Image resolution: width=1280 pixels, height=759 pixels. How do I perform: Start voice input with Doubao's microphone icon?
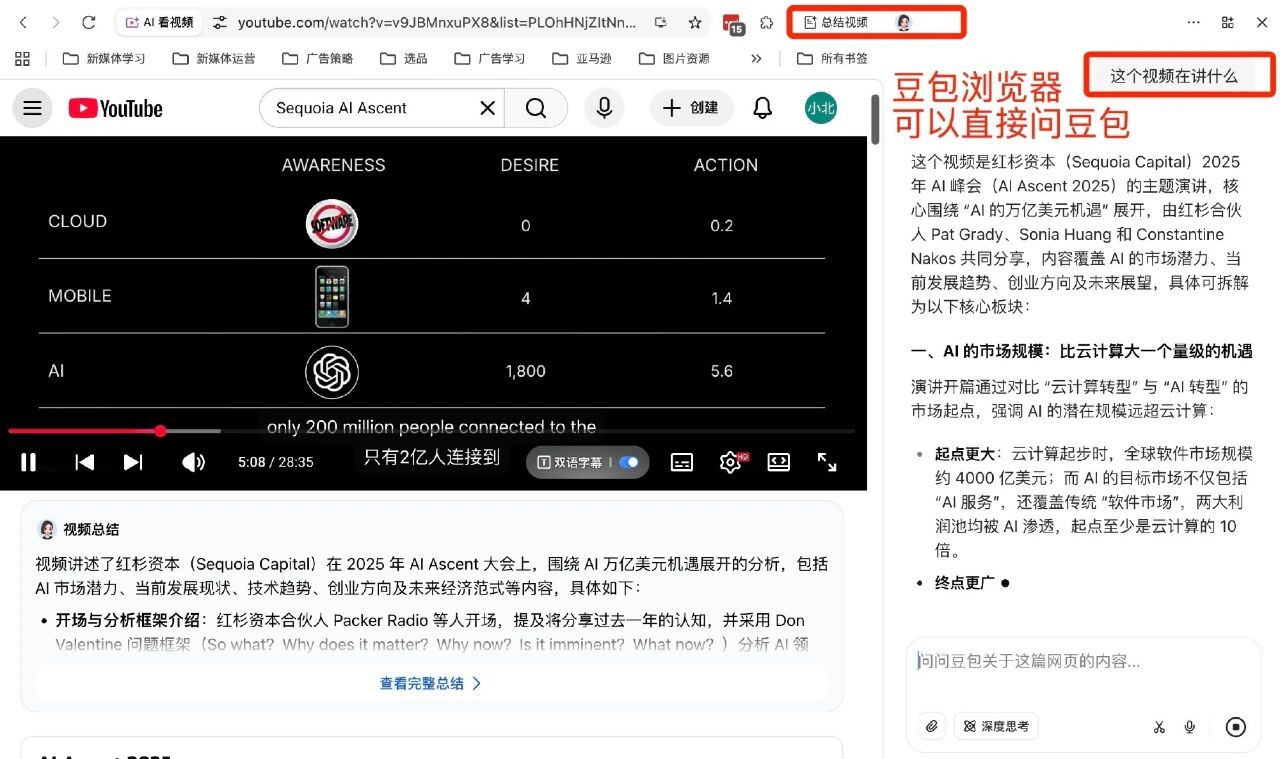[x=1190, y=726]
